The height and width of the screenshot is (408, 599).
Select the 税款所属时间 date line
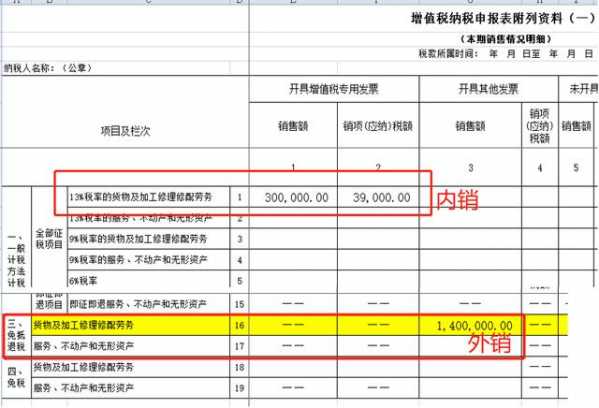point(505,54)
